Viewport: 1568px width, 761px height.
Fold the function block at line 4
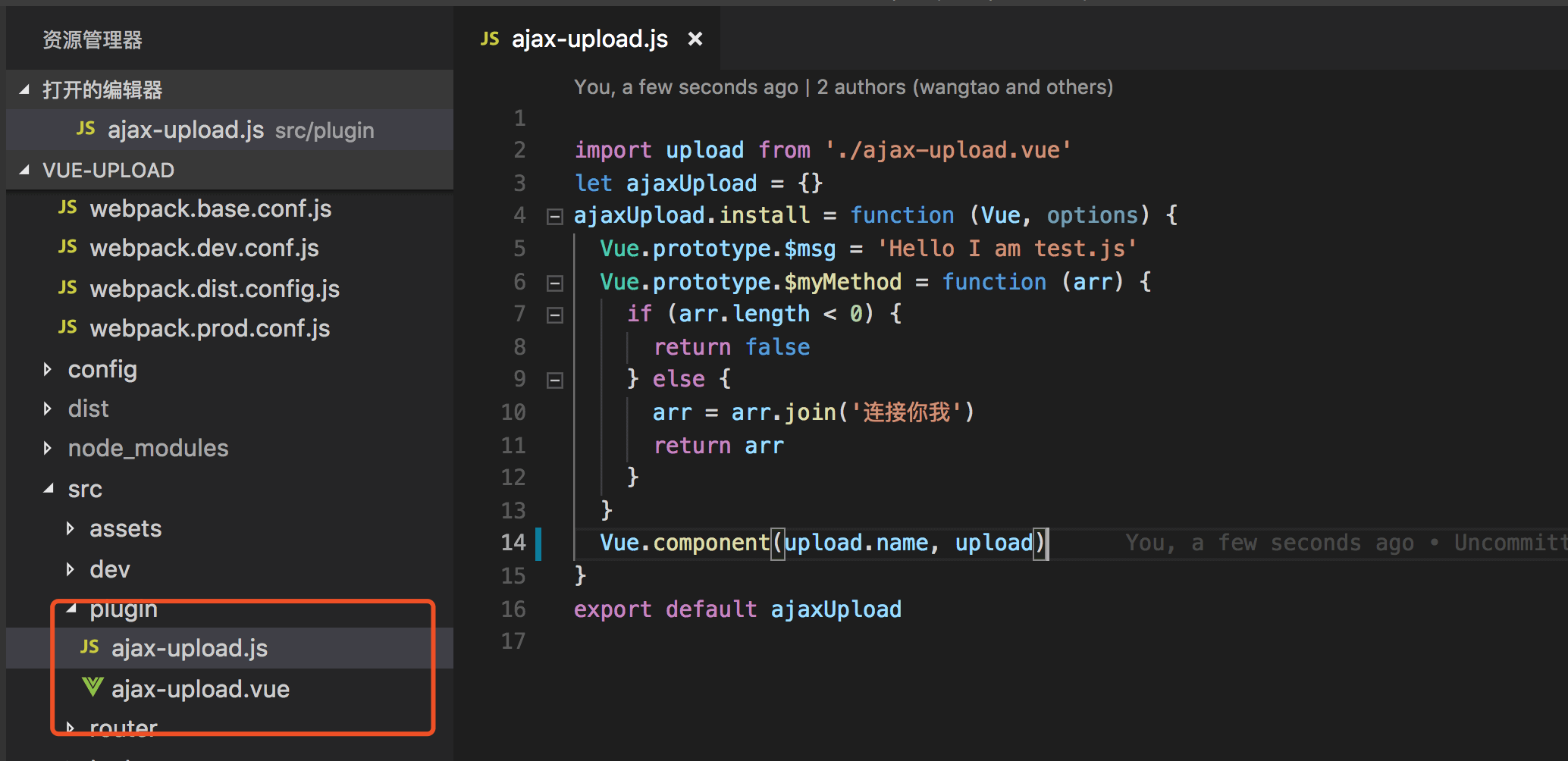point(555,217)
